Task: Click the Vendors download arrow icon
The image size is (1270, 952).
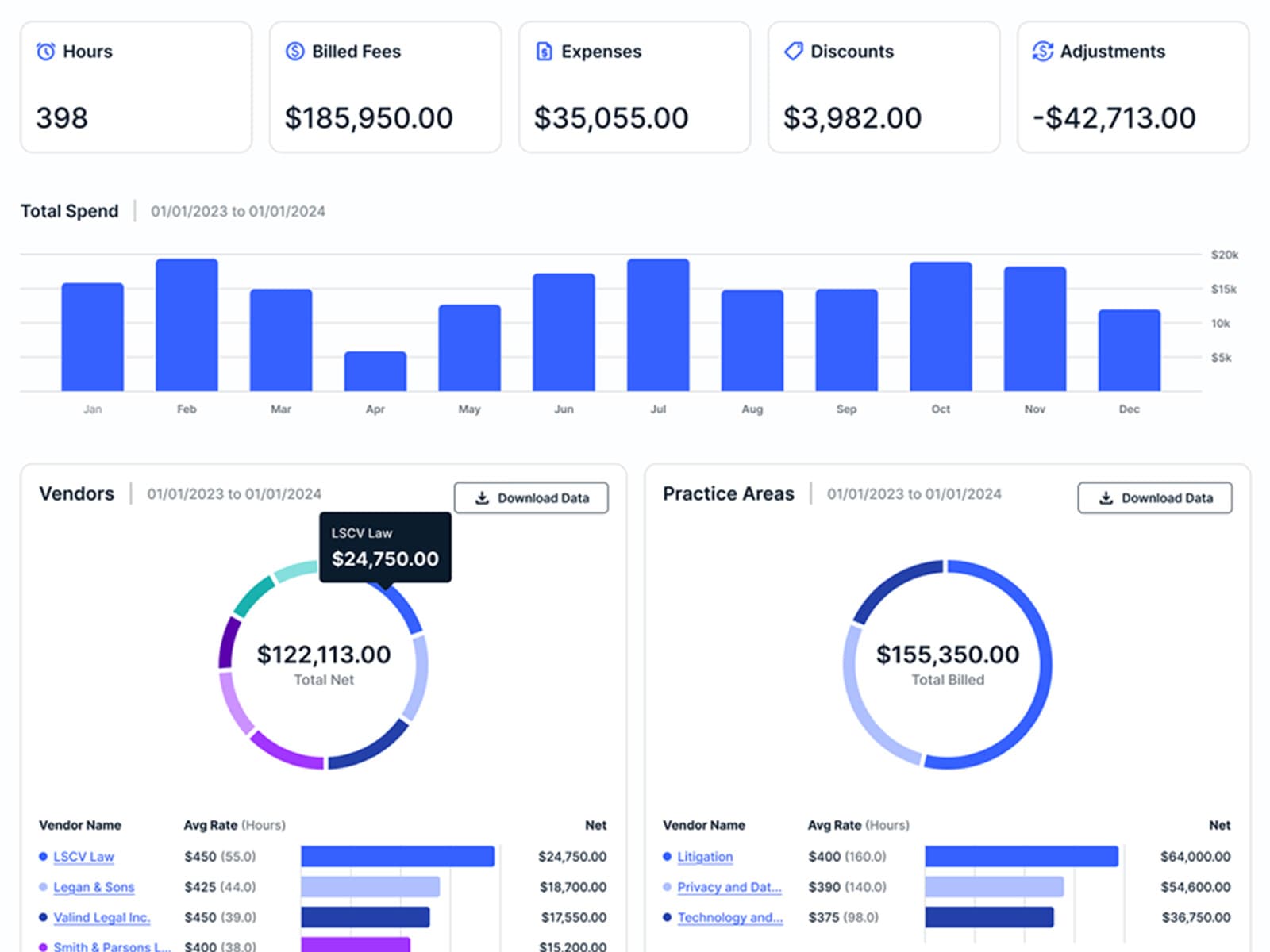Action: click(482, 498)
